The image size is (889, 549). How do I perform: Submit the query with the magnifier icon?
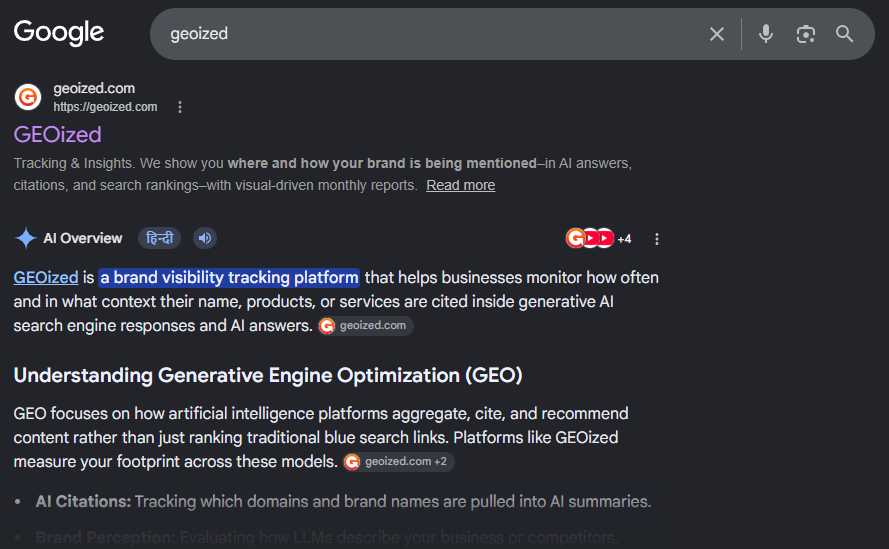(x=844, y=34)
